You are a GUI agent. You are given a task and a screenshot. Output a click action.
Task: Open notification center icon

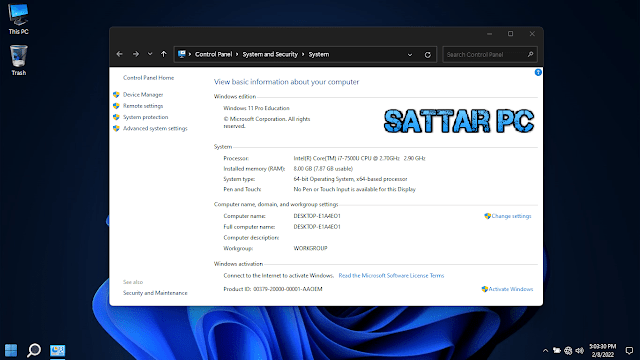tap(629, 350)
